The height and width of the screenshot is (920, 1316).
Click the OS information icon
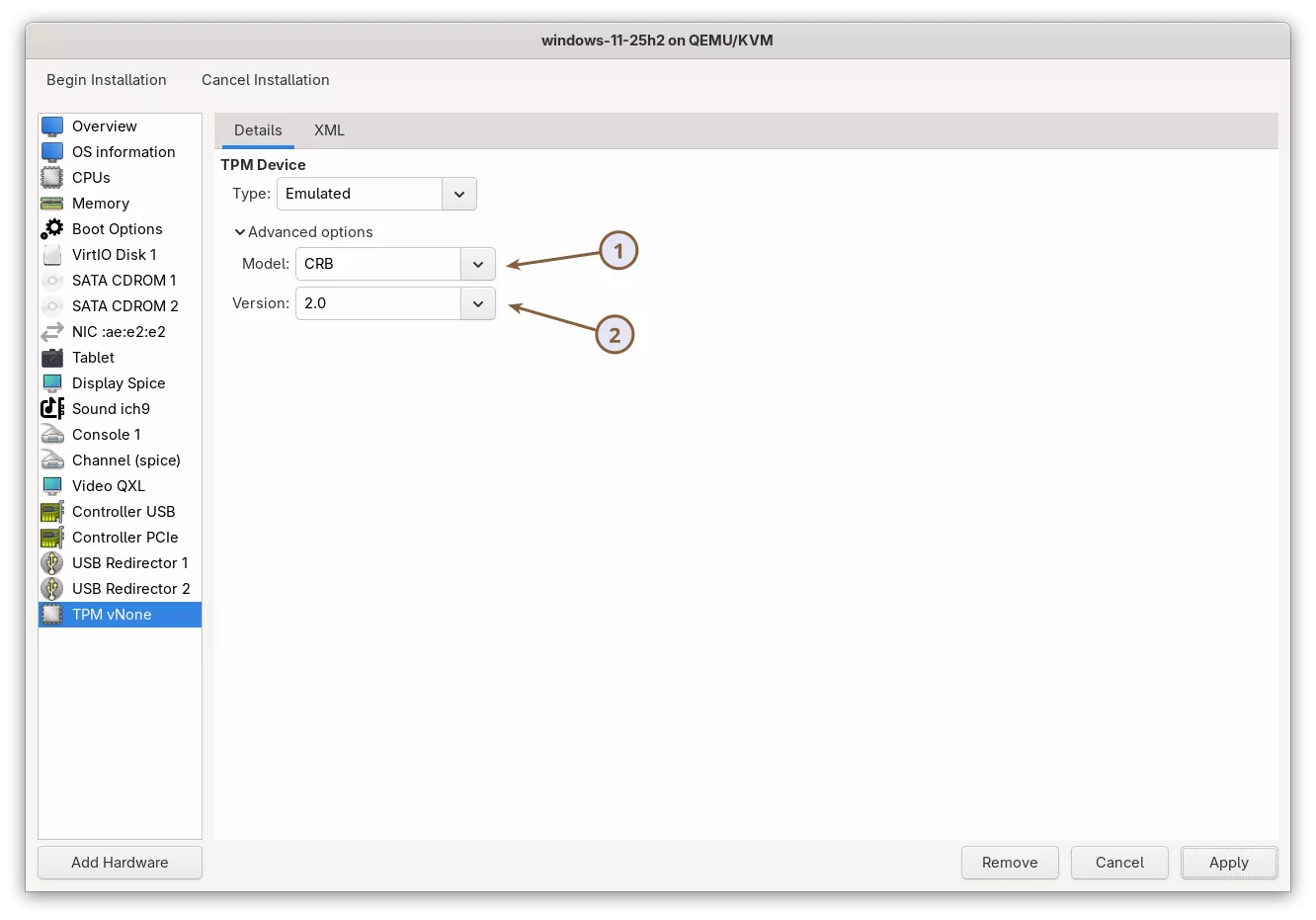52,152
